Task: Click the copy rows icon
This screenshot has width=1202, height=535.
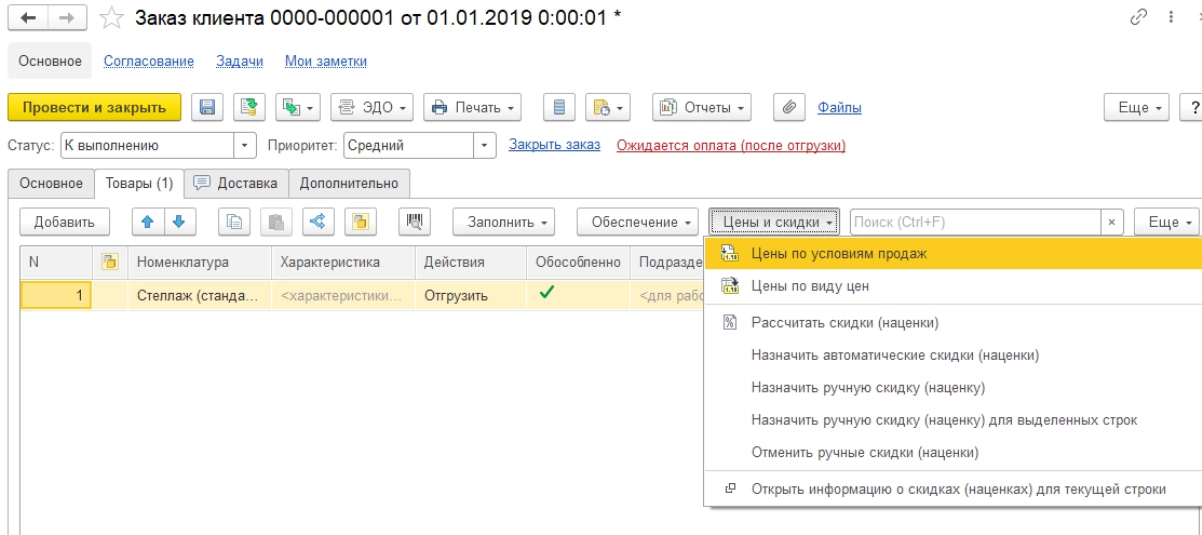Action: pyautogui.click(x=234, y=222)
